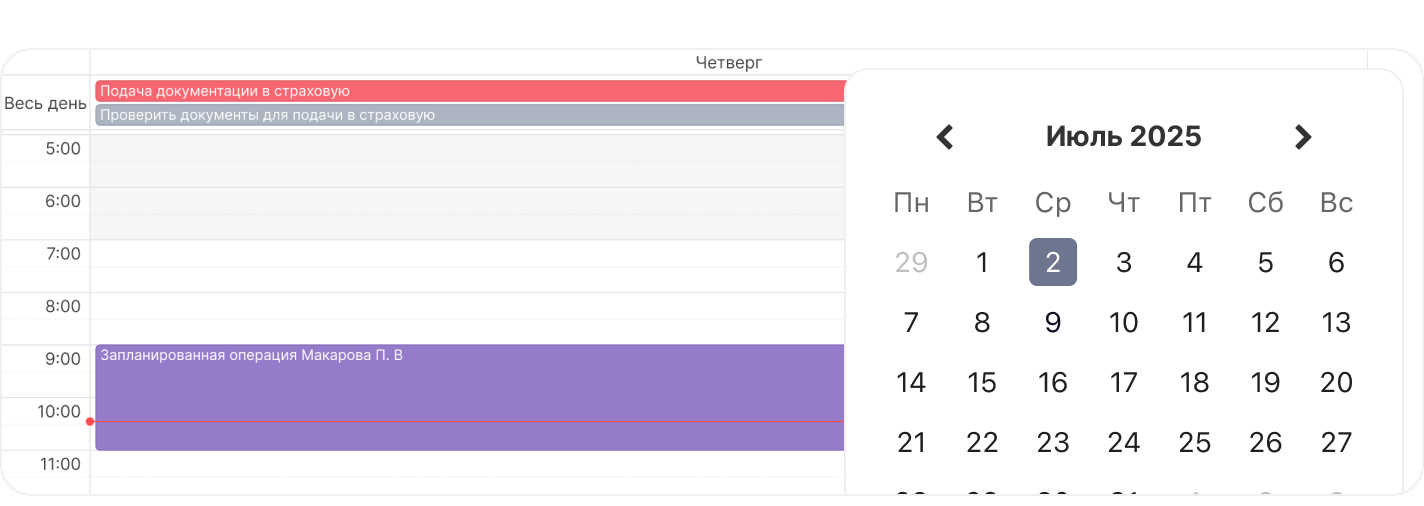The height and width of the screenshot is (506, 1424).
Task: Open the Июль 2025 month title
Action: point(1123,136)
